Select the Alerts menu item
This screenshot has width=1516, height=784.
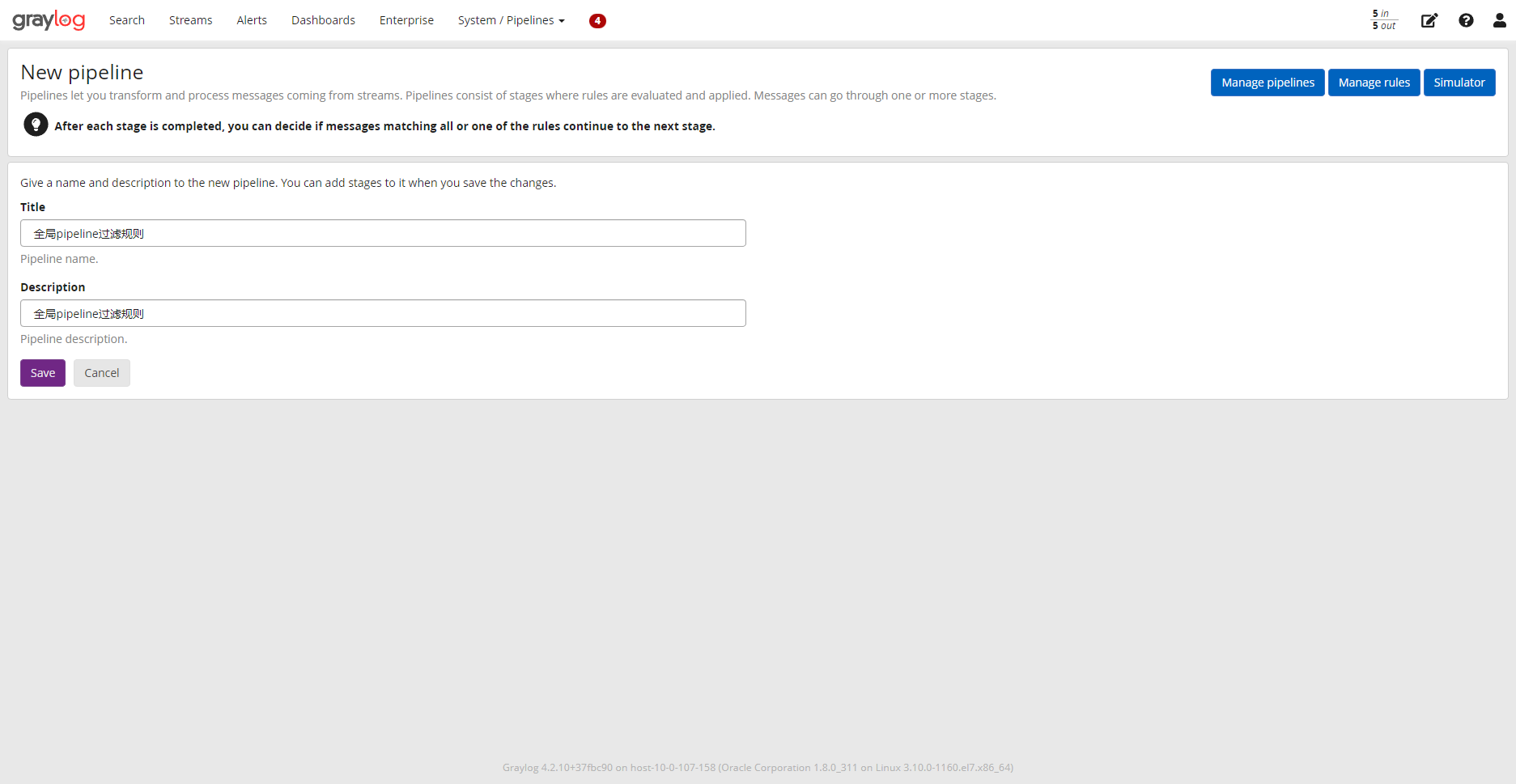[251, 19]
